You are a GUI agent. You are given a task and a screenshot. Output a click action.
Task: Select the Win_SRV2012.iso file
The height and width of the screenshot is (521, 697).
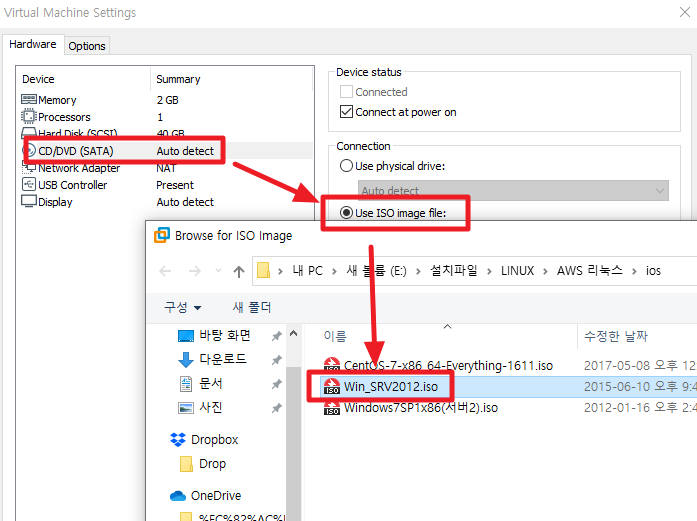tap(391, 387)
